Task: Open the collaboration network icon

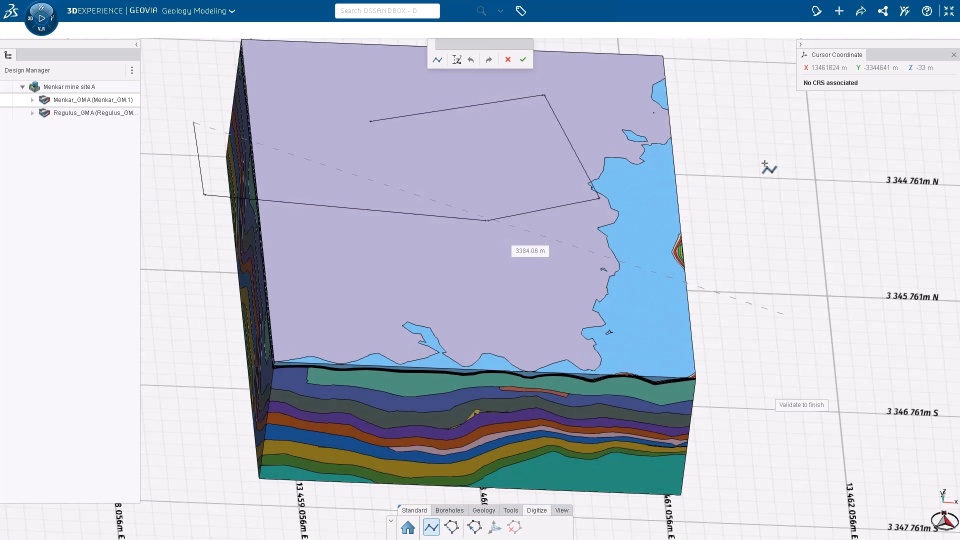Action: tap(883, 11)
